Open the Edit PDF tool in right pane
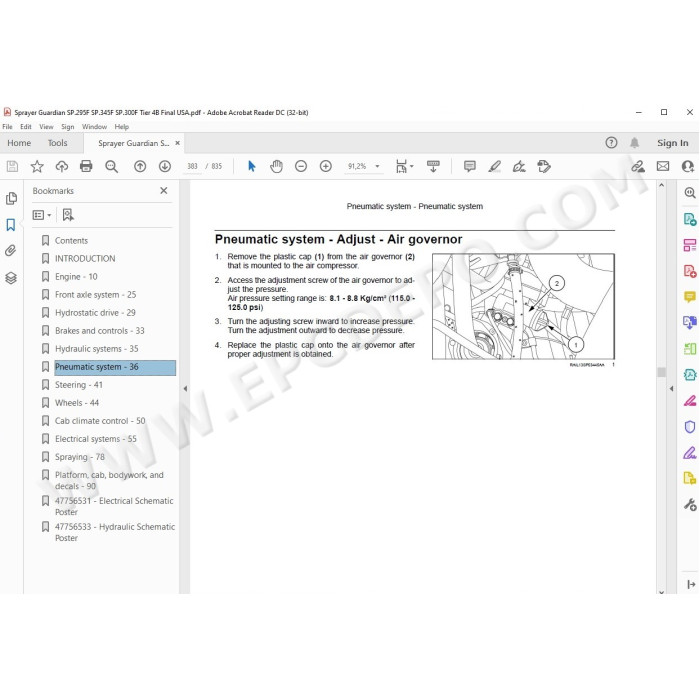The height and width of the screenshot is (700, 700). tap(690, 245)
